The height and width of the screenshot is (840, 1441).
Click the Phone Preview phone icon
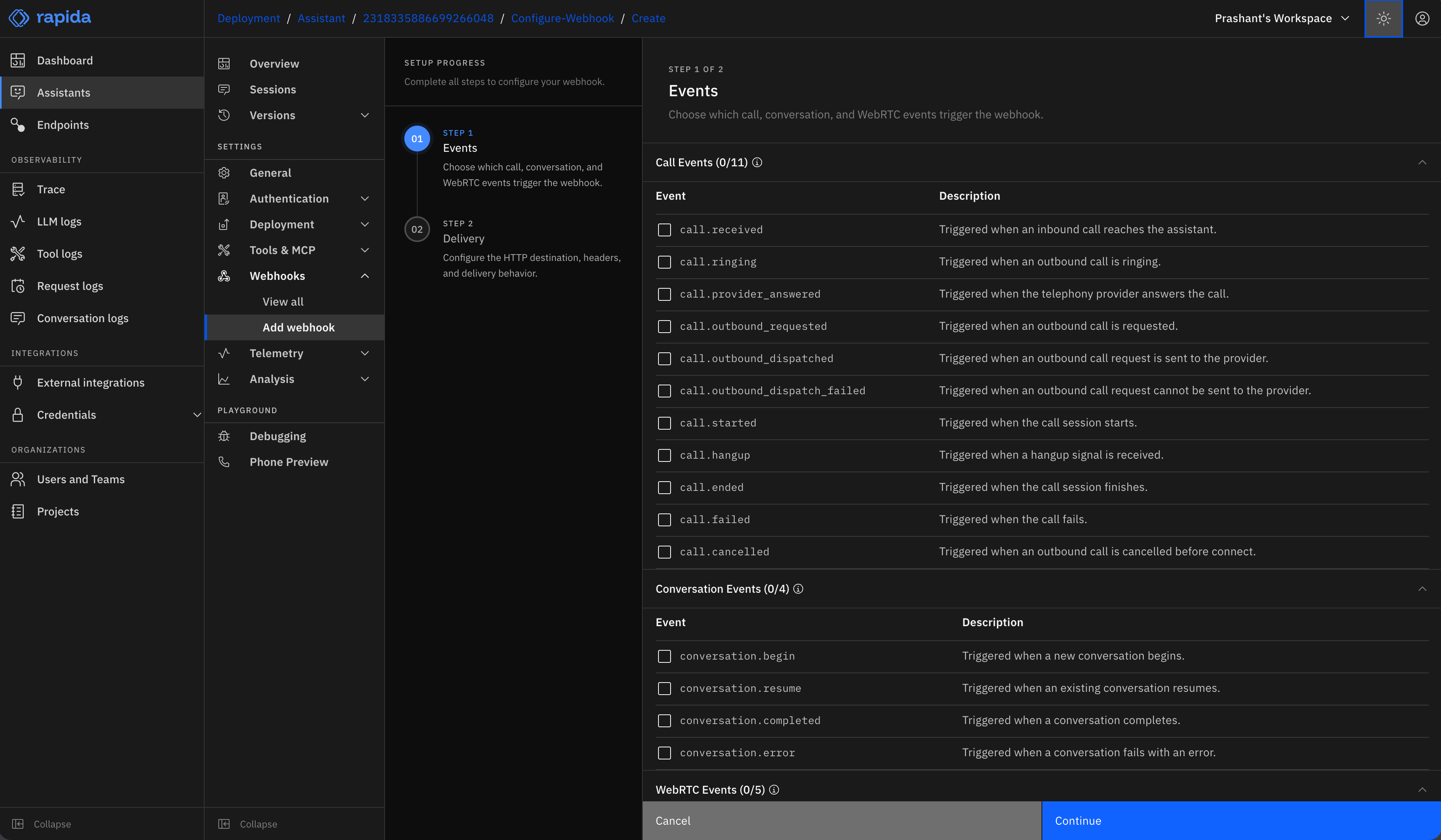[x=224, y=461]
